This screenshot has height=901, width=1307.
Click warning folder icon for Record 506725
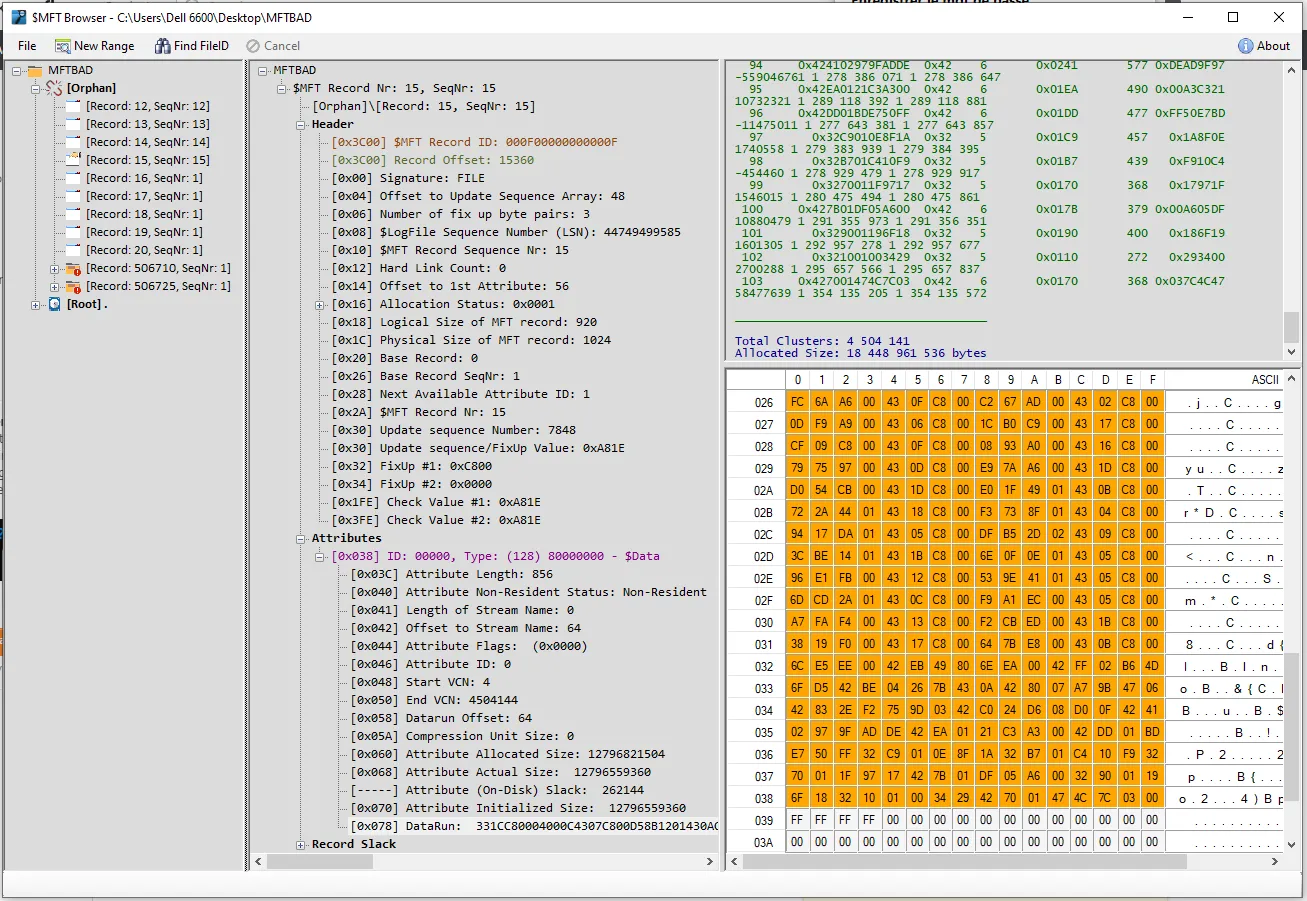(73, 286)
